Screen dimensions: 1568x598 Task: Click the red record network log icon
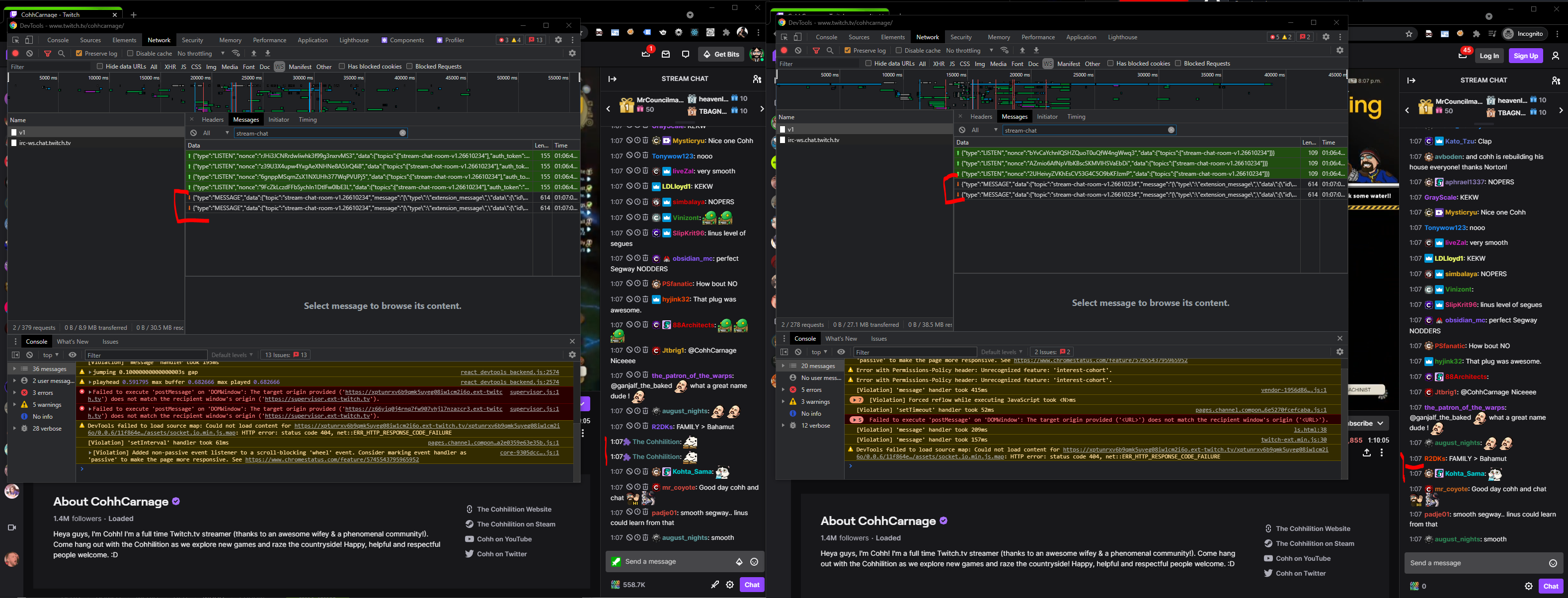[x=15, y=53]
